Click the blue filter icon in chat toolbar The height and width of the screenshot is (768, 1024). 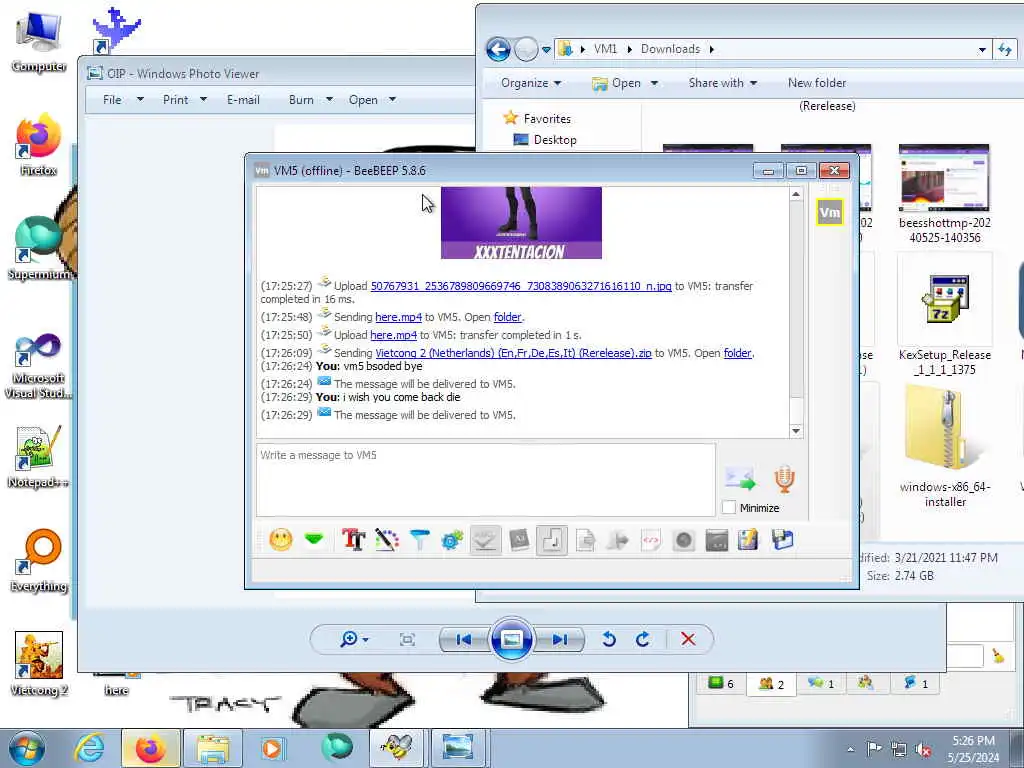click(420, 540)
